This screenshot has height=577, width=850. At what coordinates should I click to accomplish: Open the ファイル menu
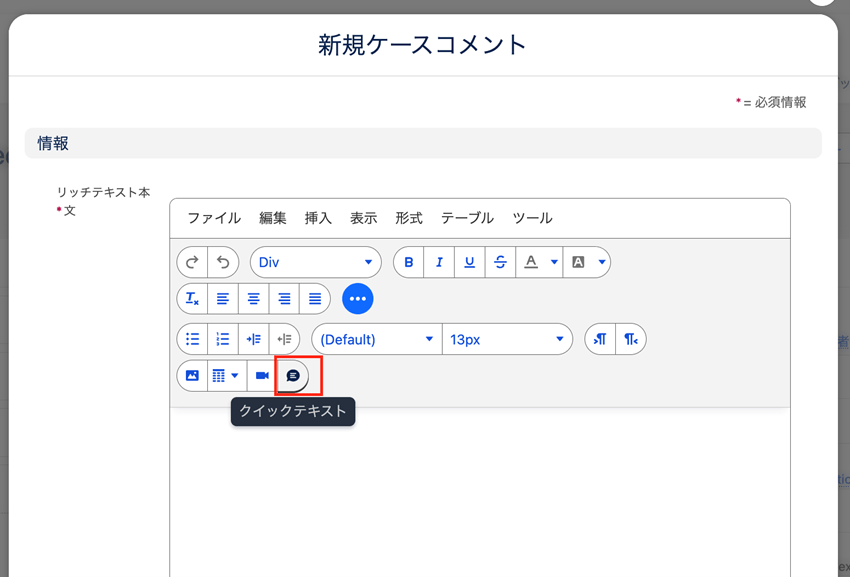coord(214,218)
